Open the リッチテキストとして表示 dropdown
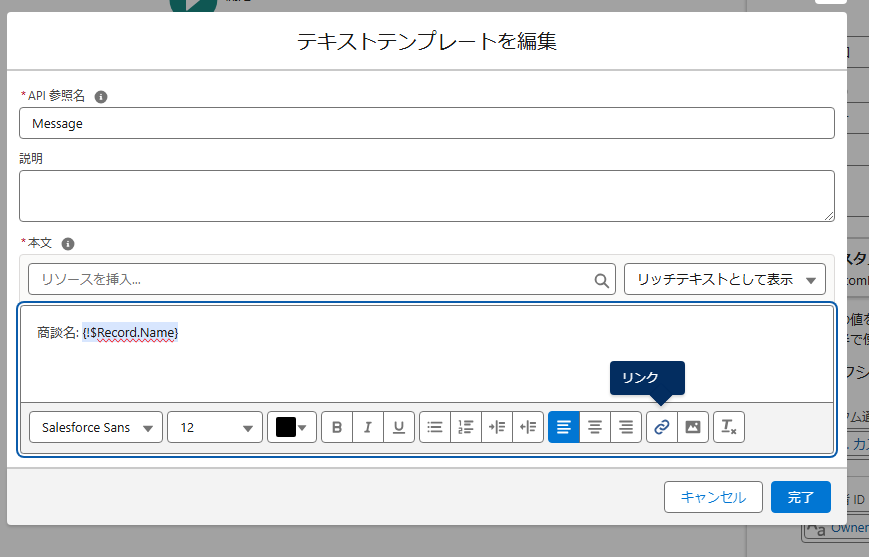 [x=724, y=279]
